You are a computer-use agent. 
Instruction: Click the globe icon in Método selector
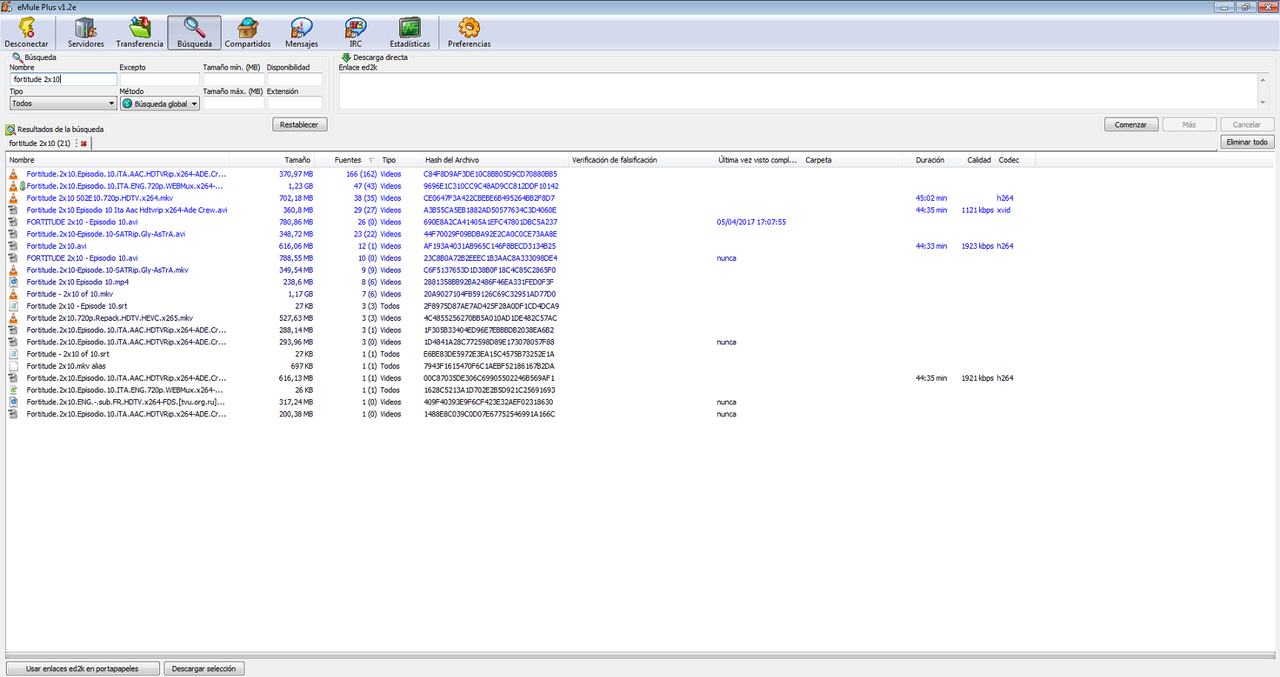coord(127,103)
